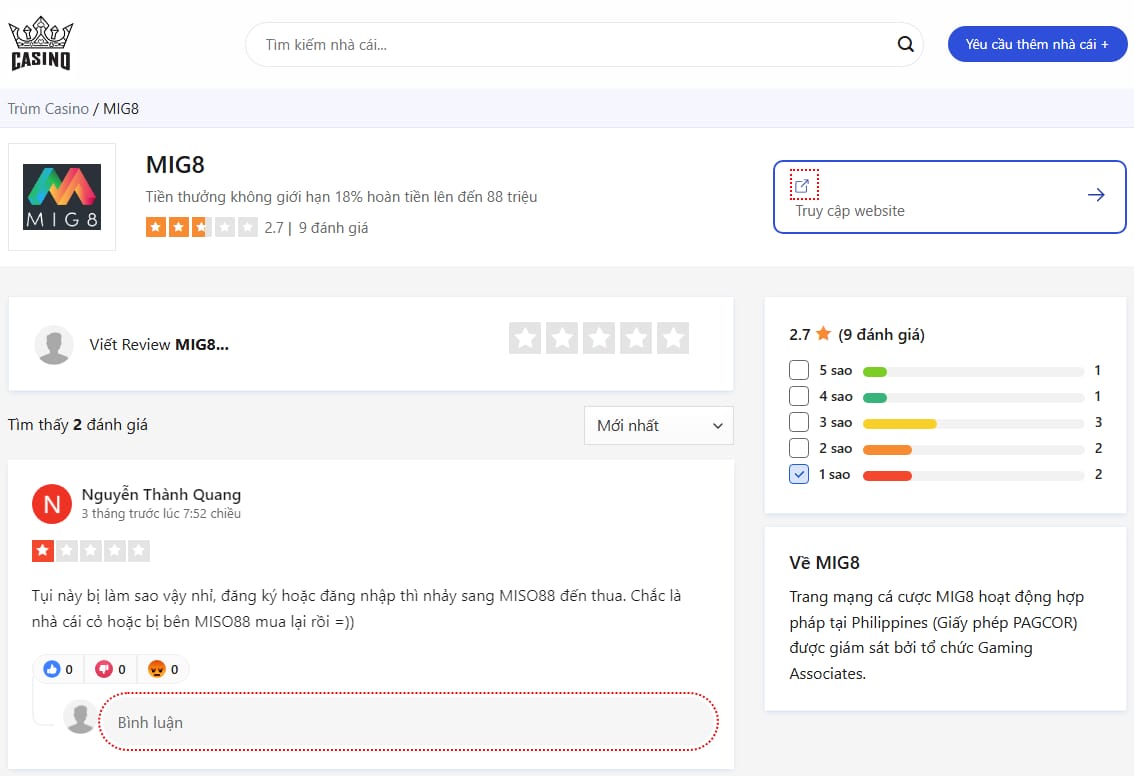The image size is (1134, 776).
Task: Like the review with thumbs-up icon
Action: click(52, 669)
